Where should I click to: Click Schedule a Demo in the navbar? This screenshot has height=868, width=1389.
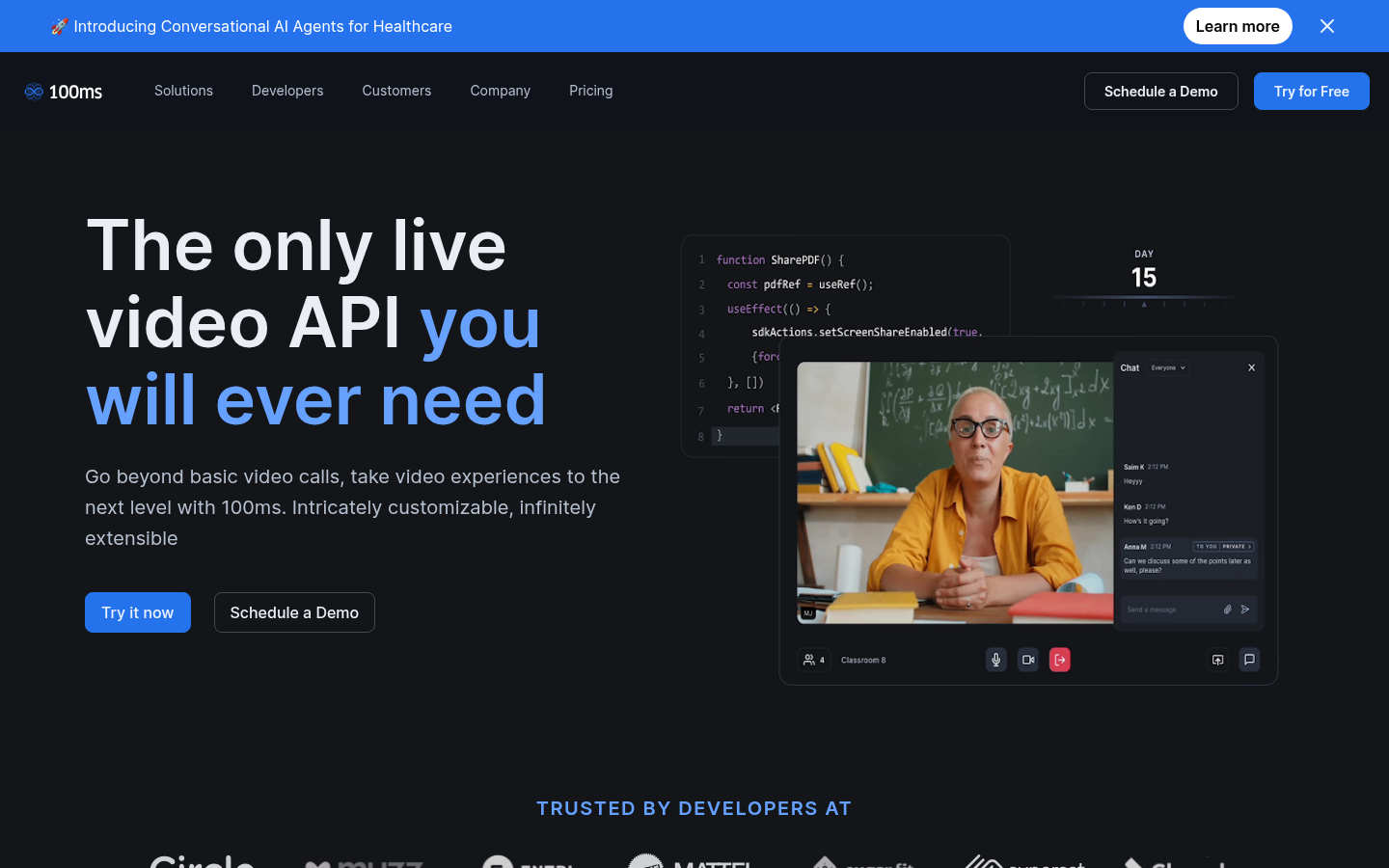[x=1160, y=92]
